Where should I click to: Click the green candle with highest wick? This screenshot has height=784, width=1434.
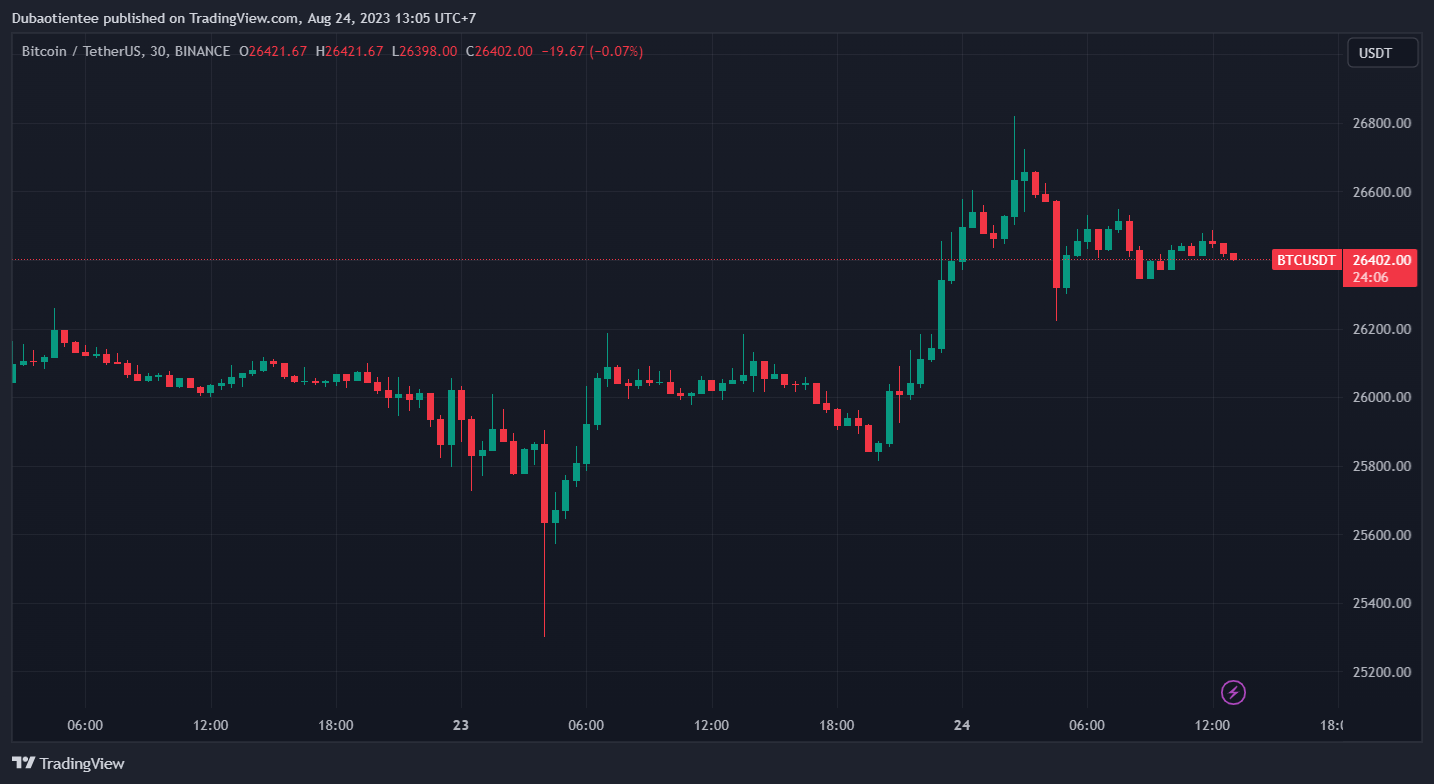[1014, 197]
